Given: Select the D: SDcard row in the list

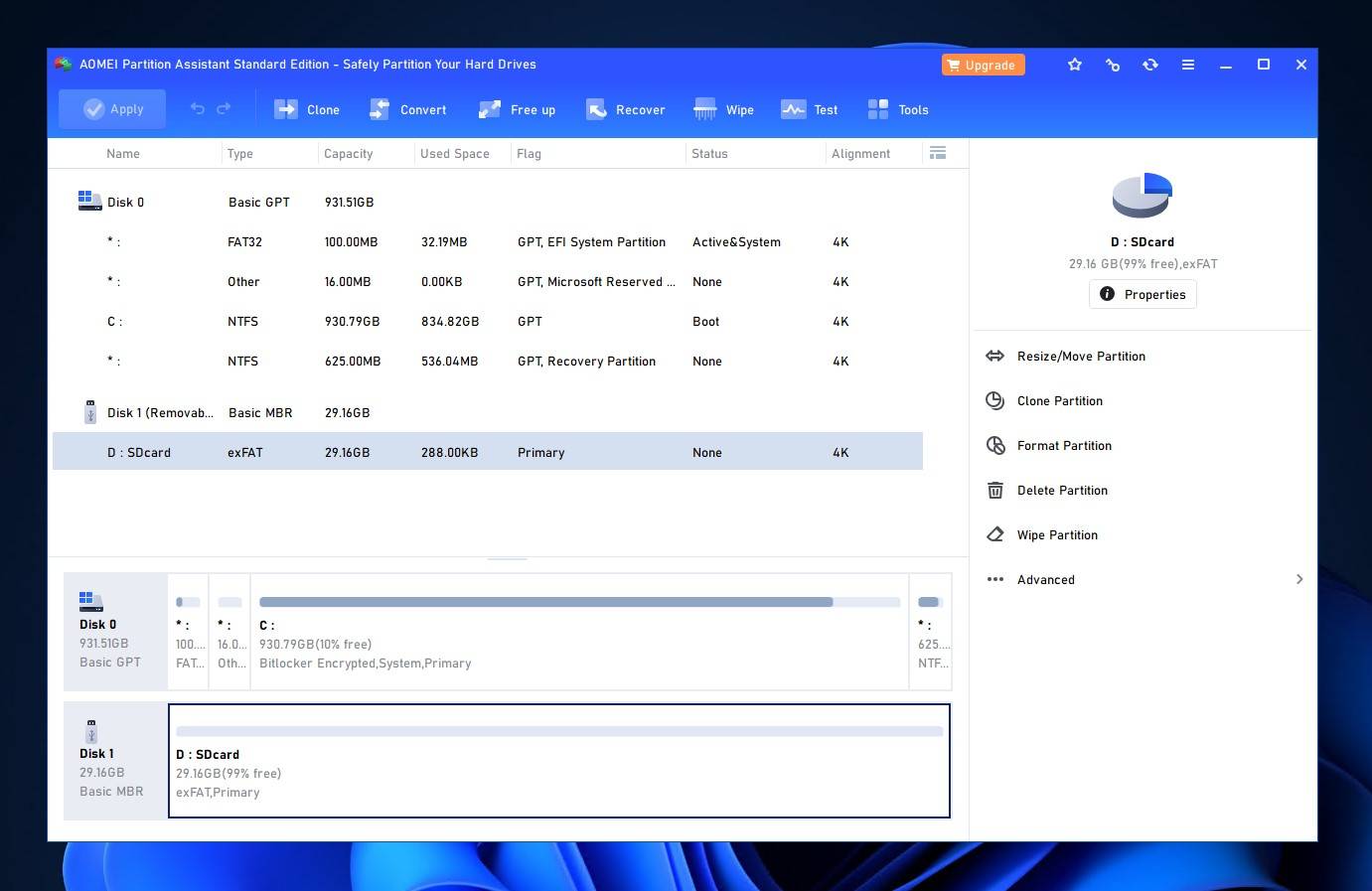Looking at the screenshot, I should [x=487, y=452].
